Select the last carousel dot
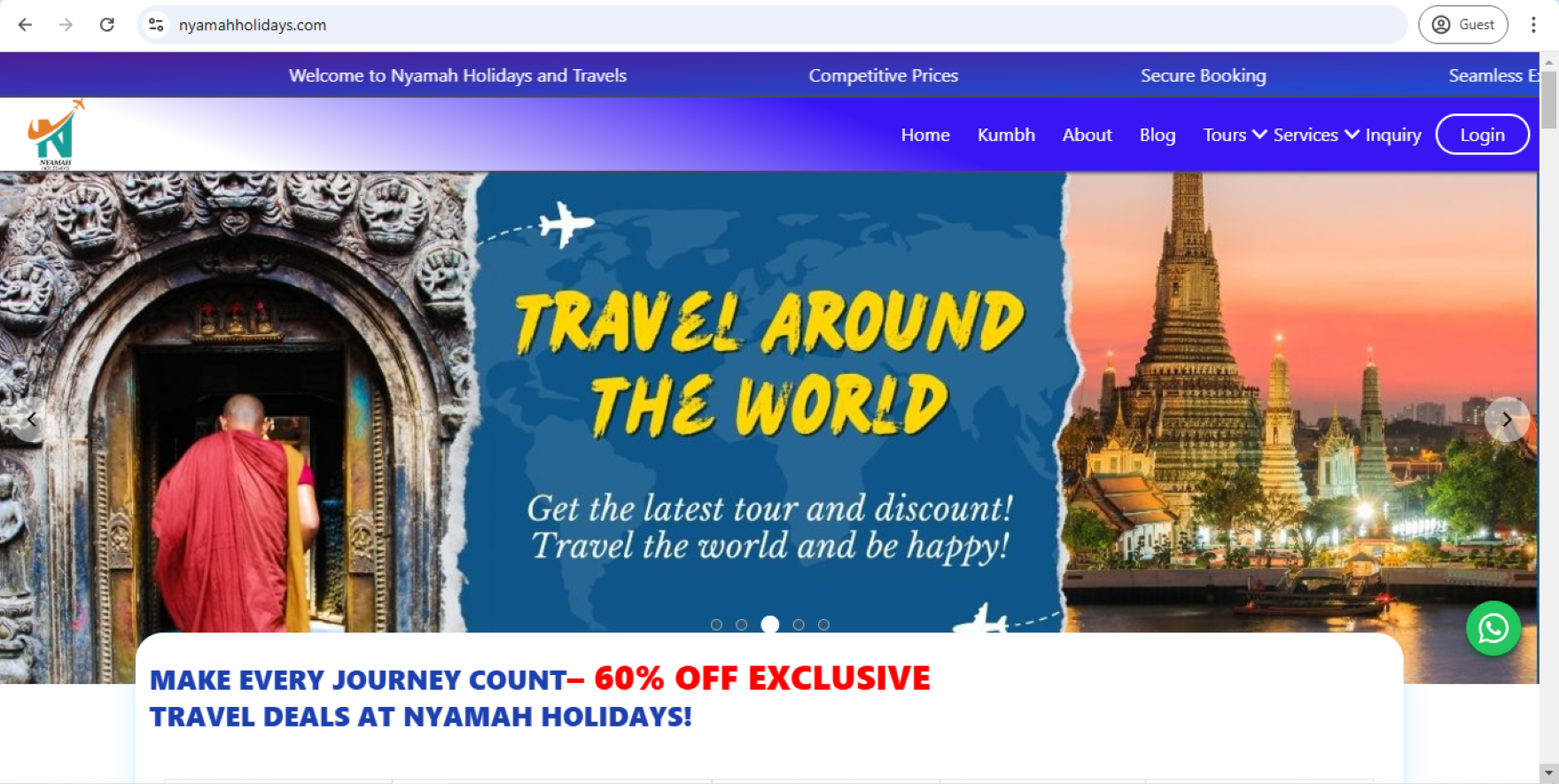The width and height of the screenshot is (1559, 784). click(x=823, y=625)
